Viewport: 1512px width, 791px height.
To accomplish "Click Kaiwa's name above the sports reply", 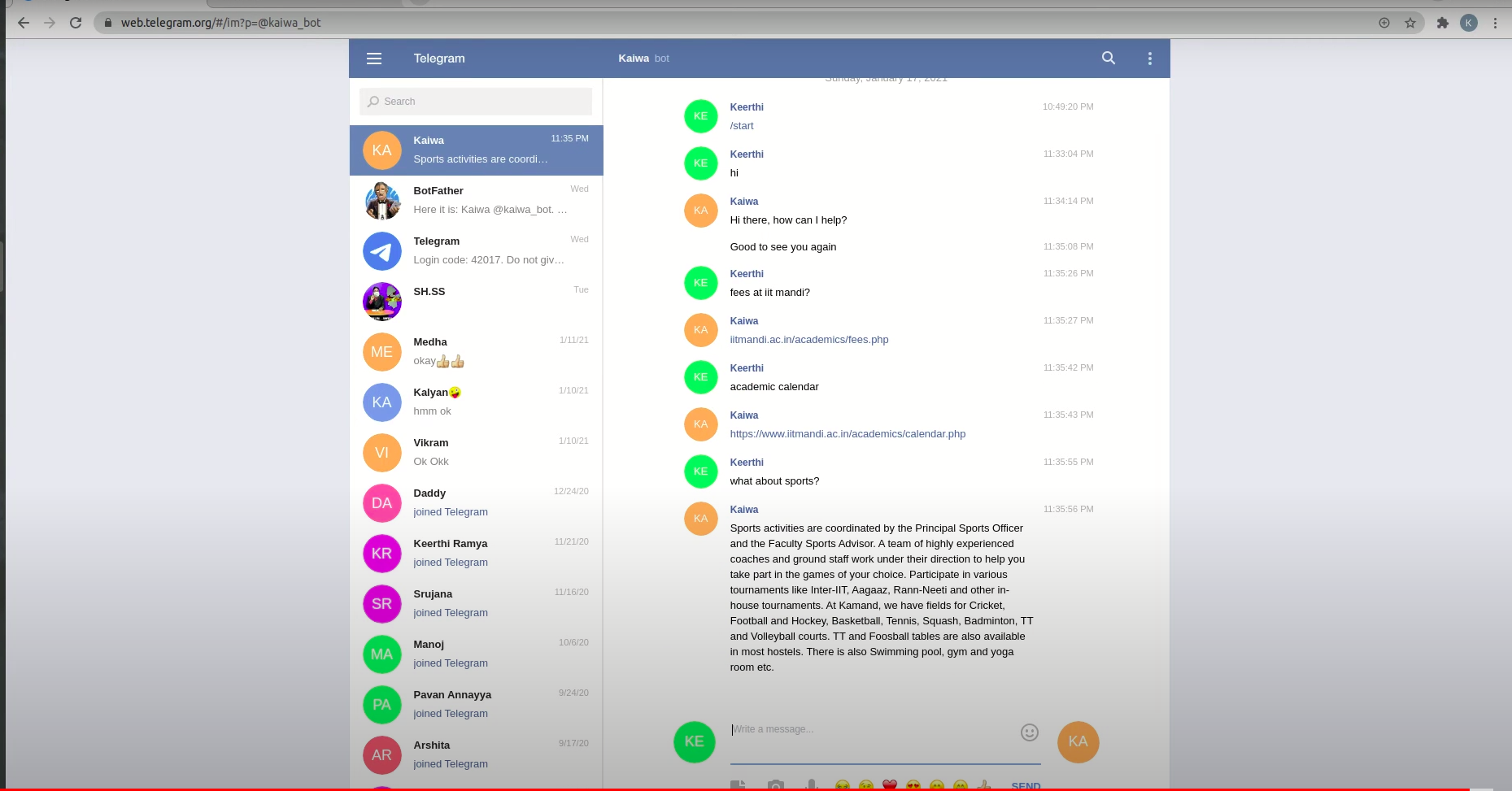I will [x=744, y=510].
